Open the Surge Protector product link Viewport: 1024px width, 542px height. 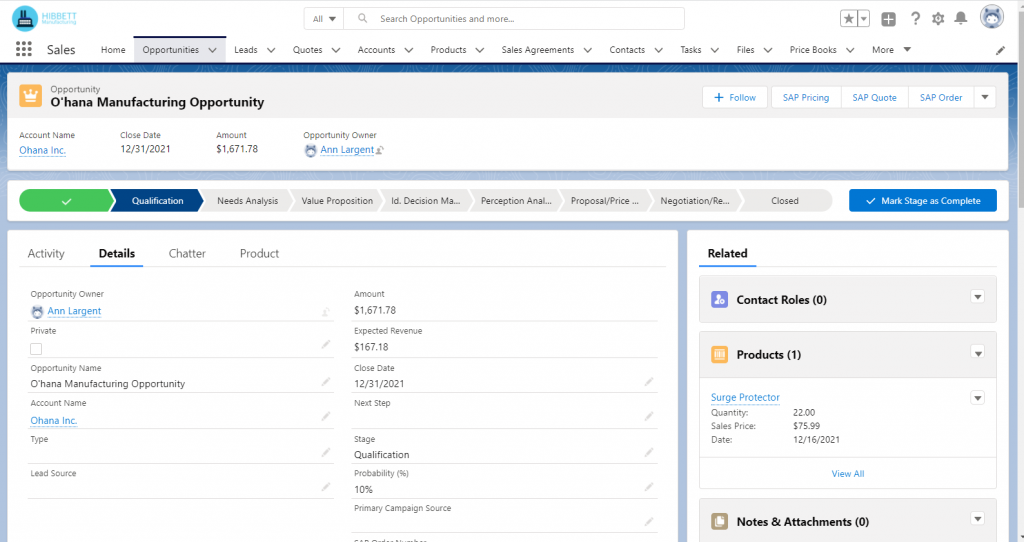pos(745,397)
